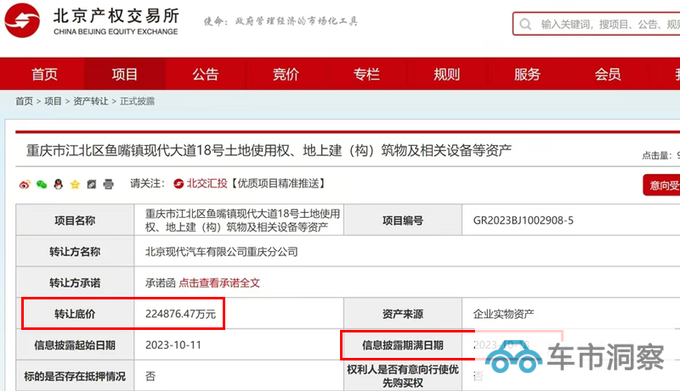Select the price 224876.47万元

[x=180, y=314]
